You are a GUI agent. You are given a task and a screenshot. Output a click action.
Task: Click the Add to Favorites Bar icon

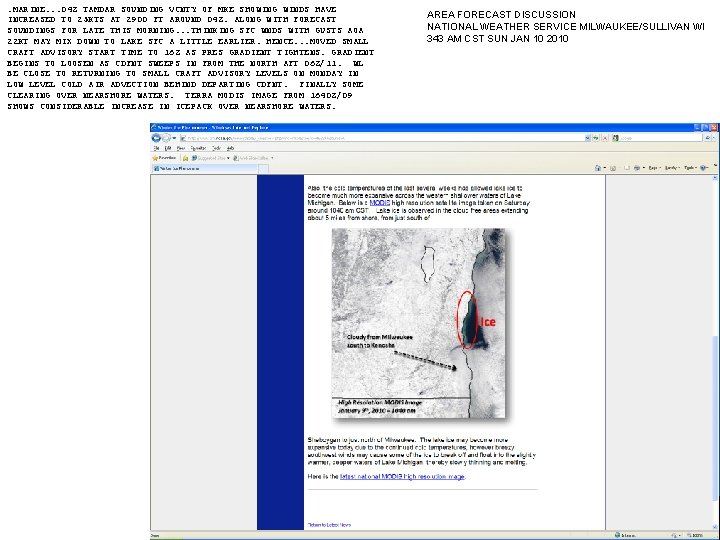pos(186,158)
